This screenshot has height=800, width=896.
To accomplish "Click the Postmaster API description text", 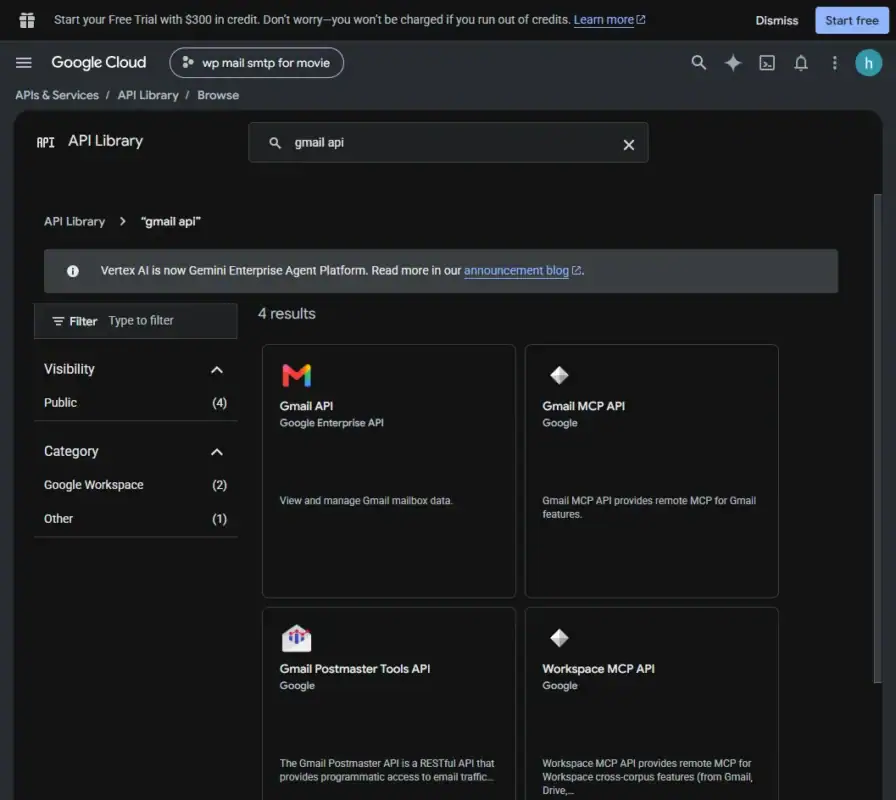I will pos(387,770).
